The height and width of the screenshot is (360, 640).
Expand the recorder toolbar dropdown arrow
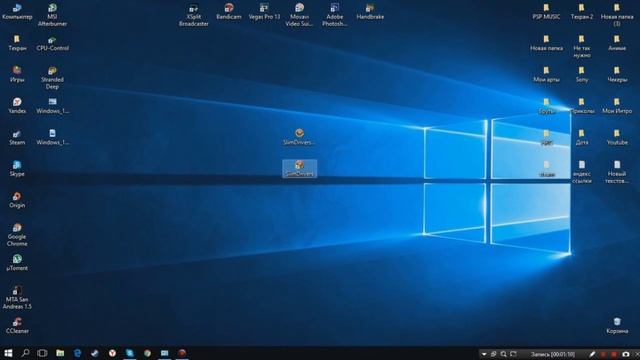484,354
